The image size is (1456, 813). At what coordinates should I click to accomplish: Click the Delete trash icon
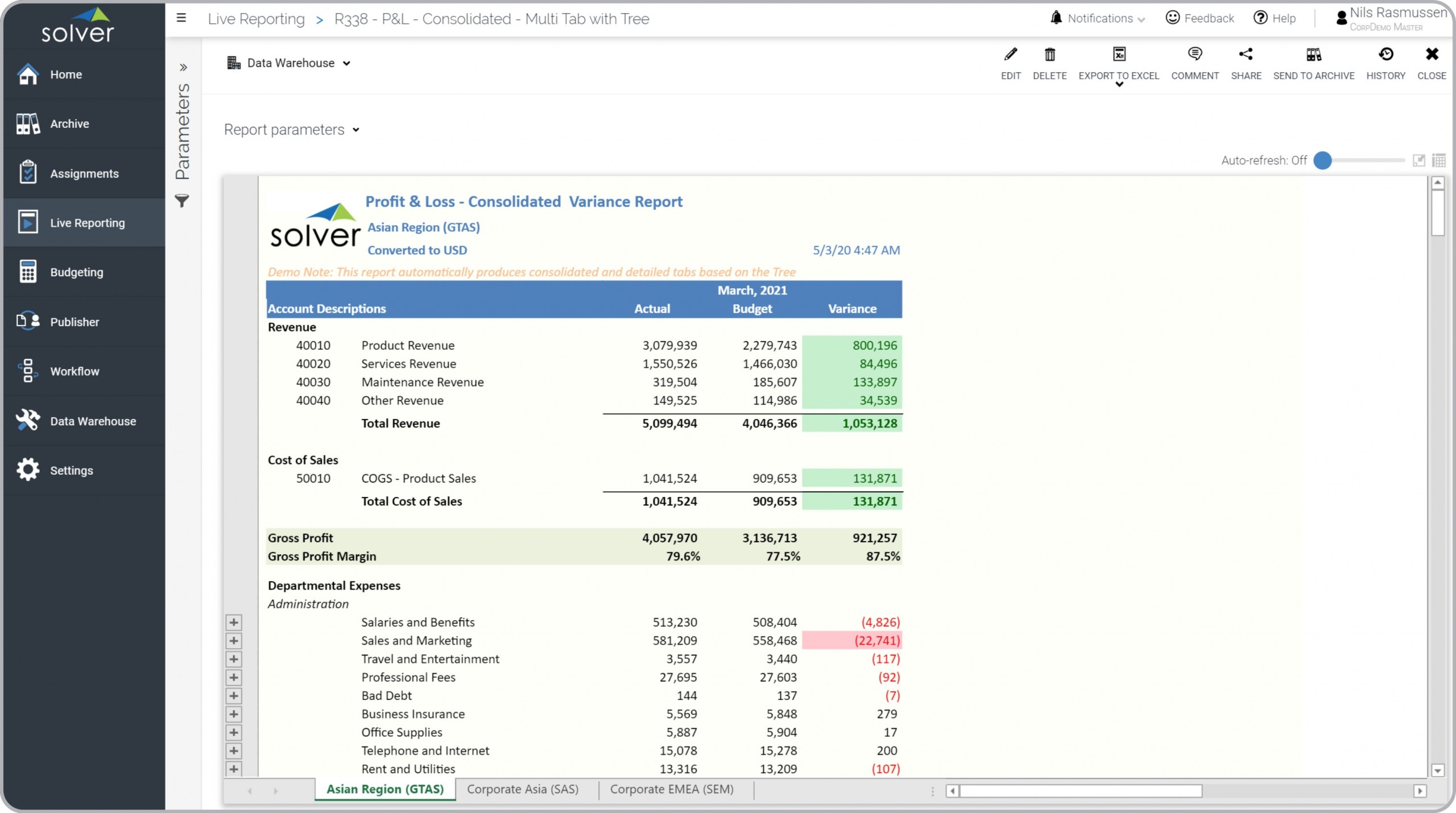pyautogui.click(x=1049, y=55)
